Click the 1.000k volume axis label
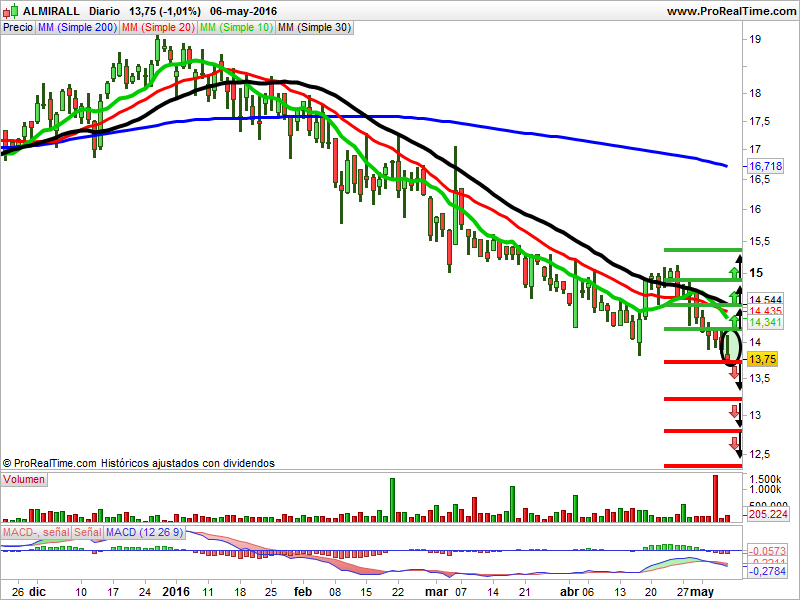The image size is (800, 600). click(765, 489)
